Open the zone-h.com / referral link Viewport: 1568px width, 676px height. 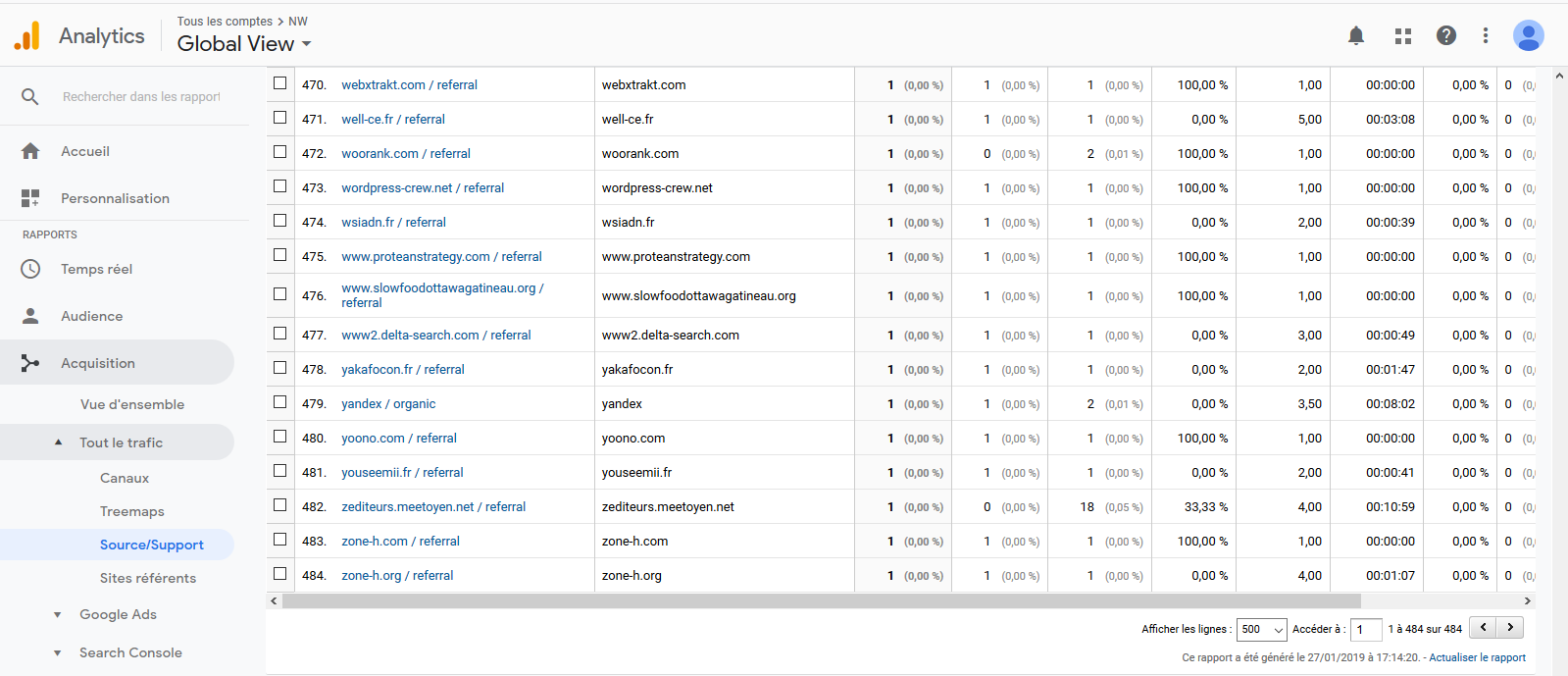[400, 541]
